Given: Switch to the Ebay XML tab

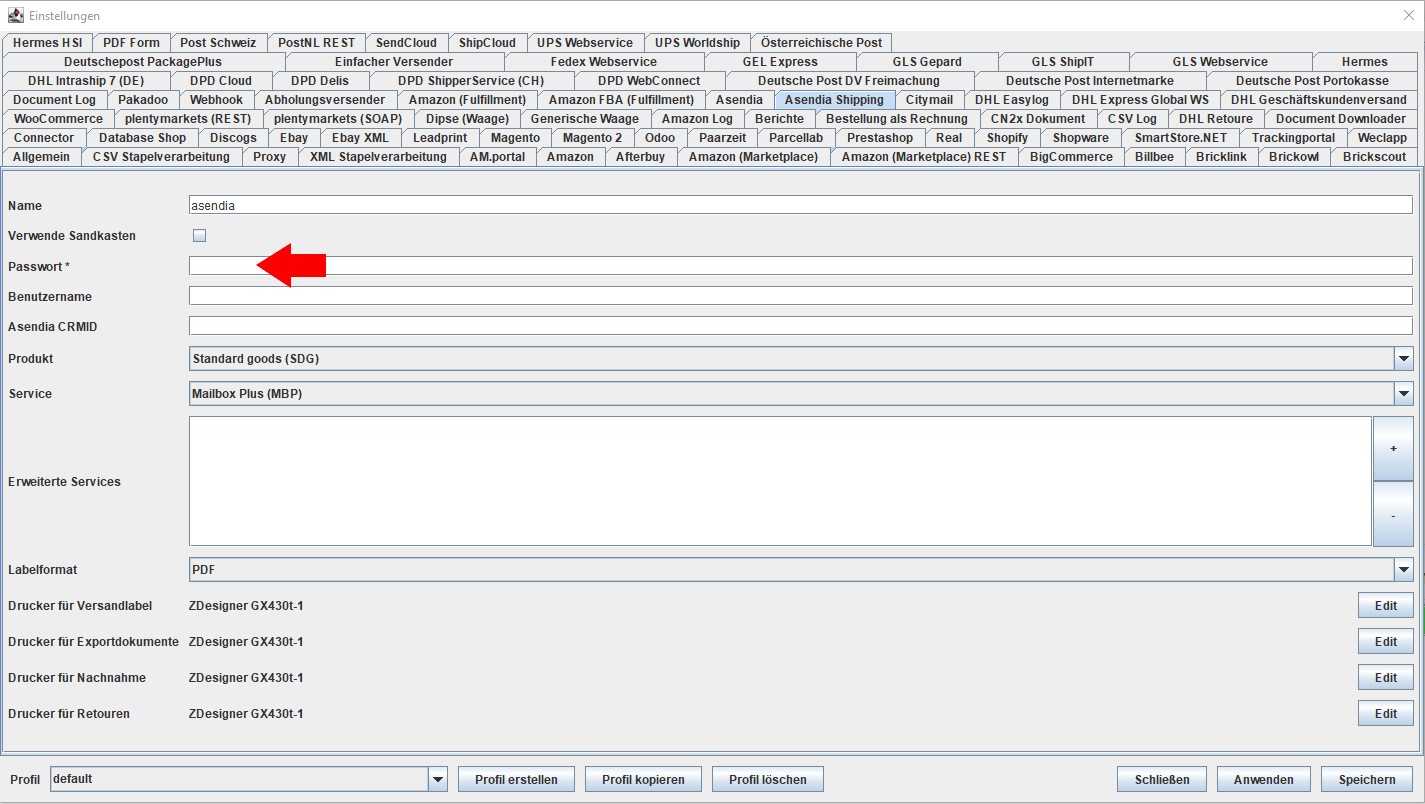Looking at the screenshot, I should click(360, 138).
